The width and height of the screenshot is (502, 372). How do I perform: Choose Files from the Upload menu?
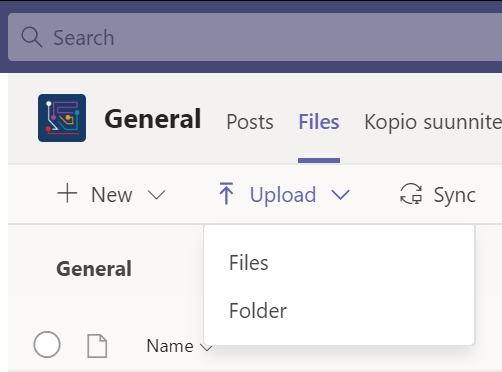[x=249, y=263]
